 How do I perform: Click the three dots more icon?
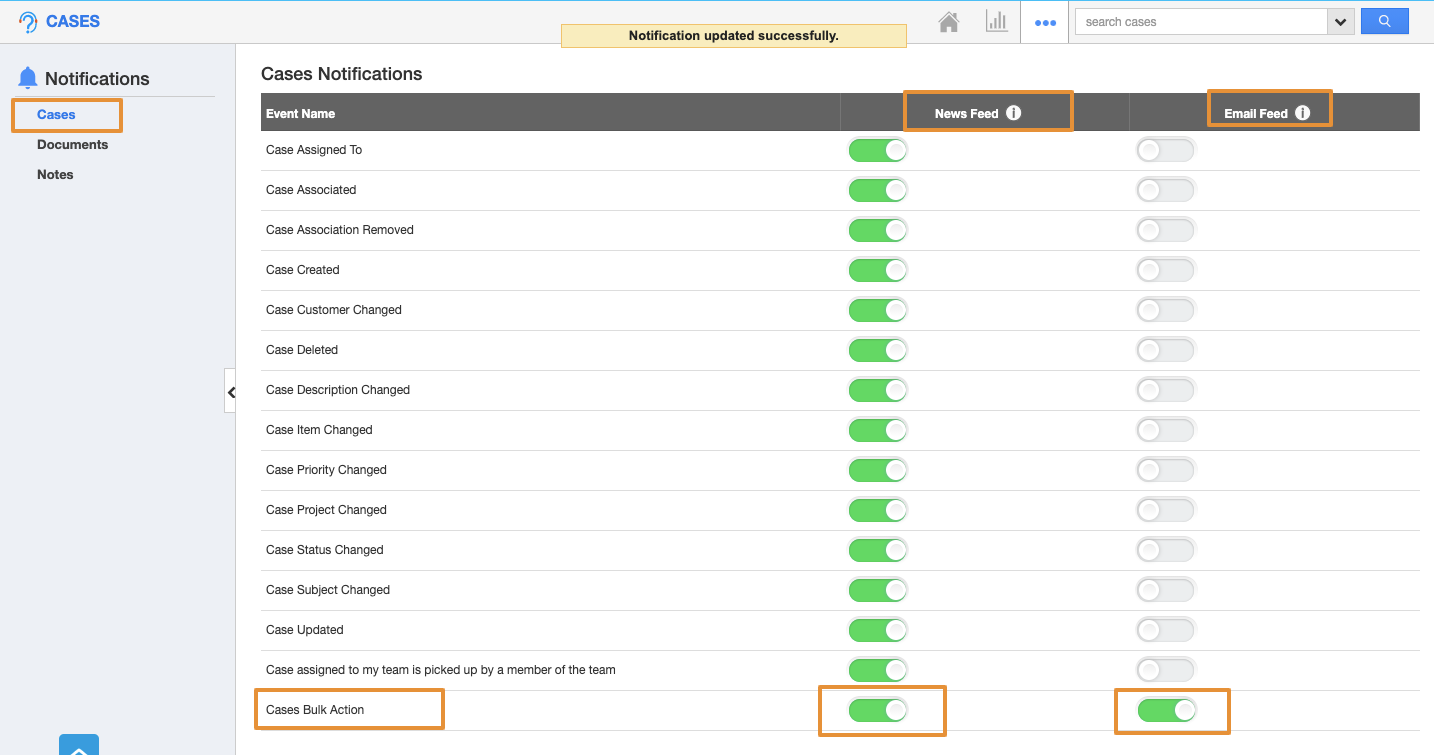(1045, 23)
